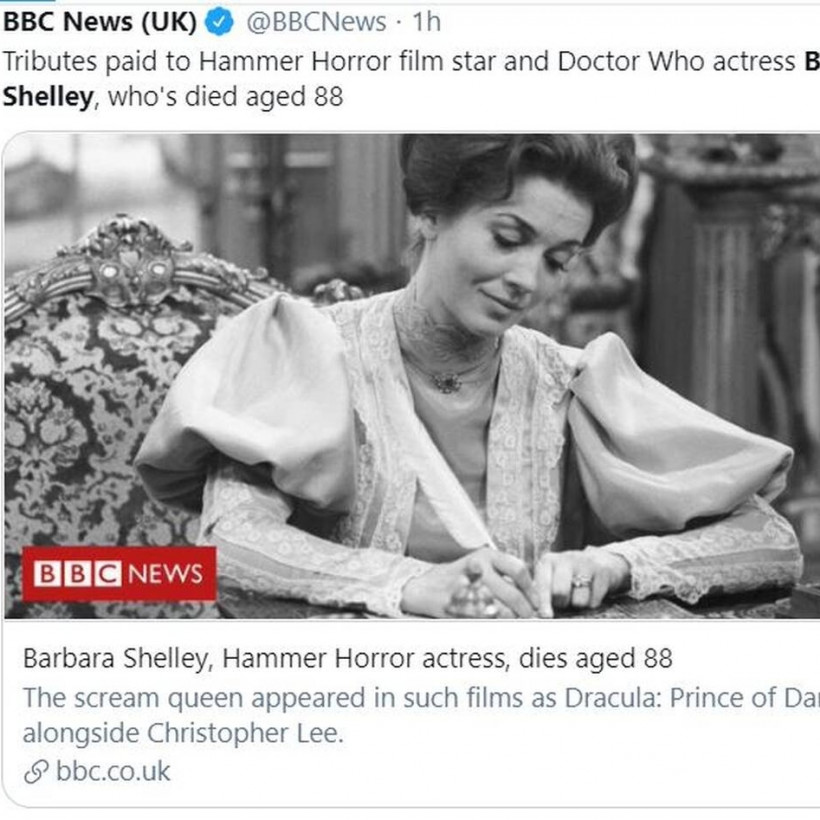Viewport: 820px width, 820px height.
Task: Click the blue verified badge icon
Action: click(219, 21)
